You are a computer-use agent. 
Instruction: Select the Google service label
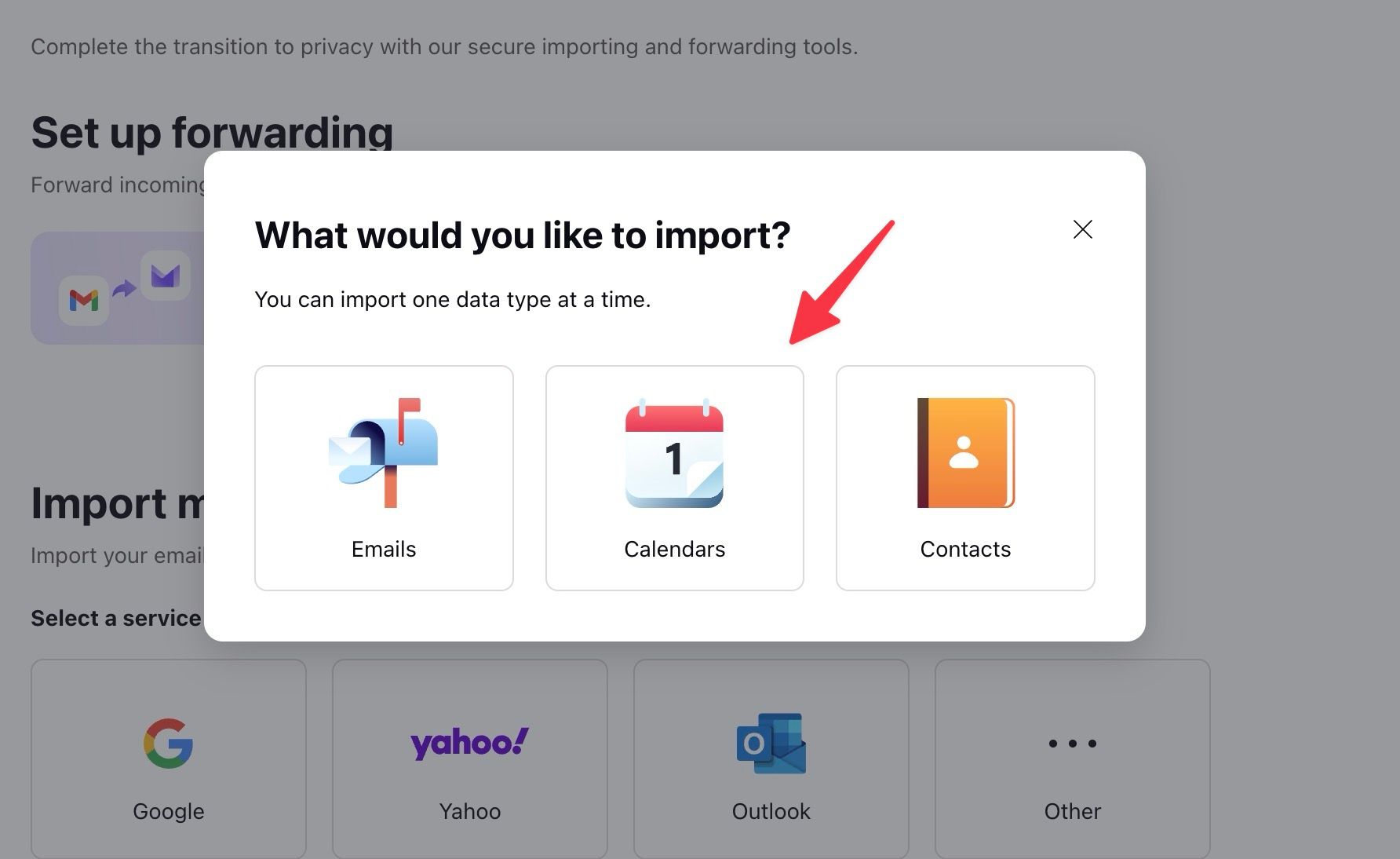pos(169,811)
